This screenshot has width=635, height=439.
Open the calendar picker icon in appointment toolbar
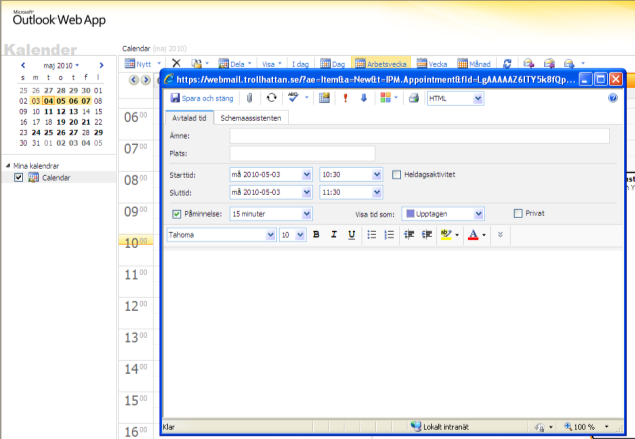[324, 98]
